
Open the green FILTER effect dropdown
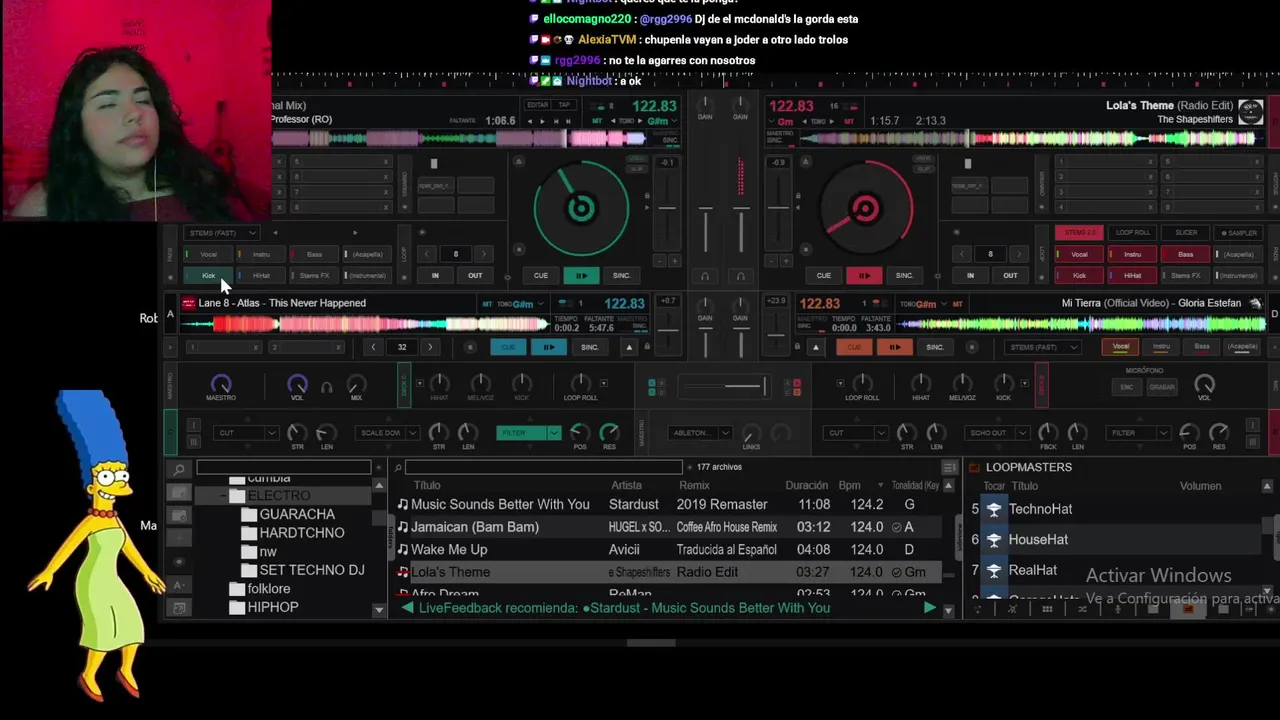click(x=529, y=433)
